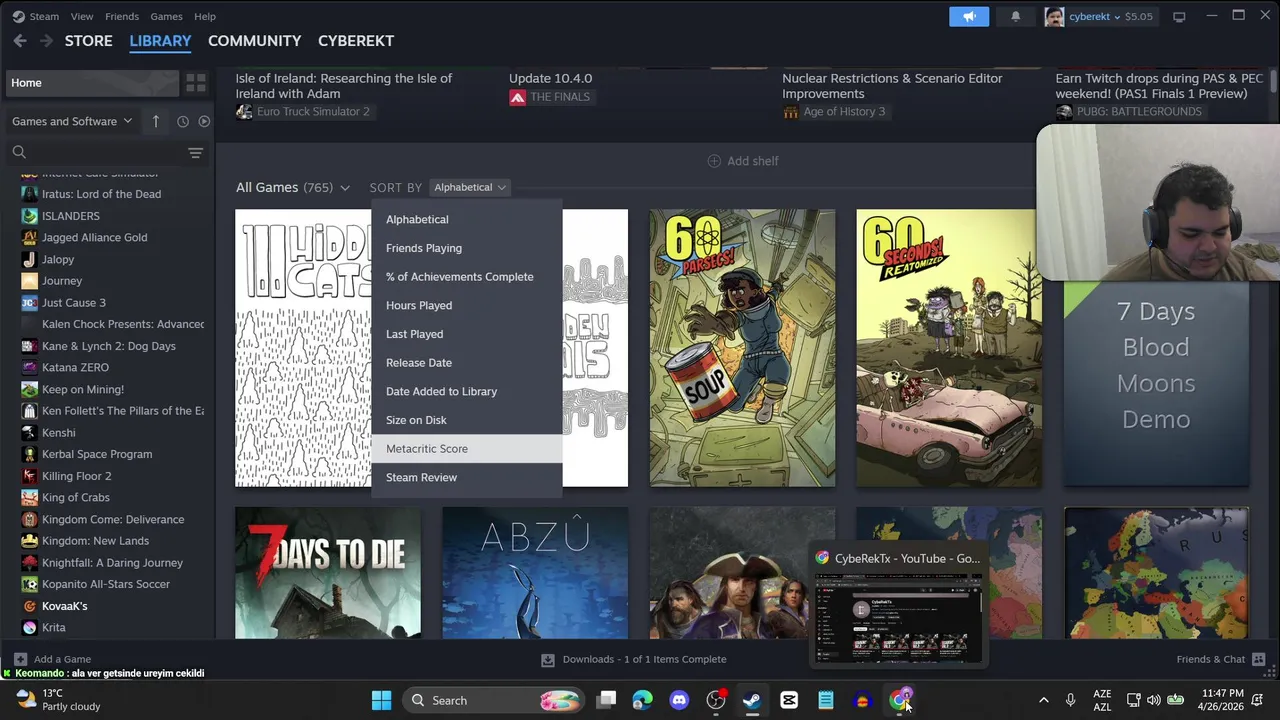Select Kerbal Space Program in game list
This screenshot has height=720, width=1280.
(x=97, y=454)
